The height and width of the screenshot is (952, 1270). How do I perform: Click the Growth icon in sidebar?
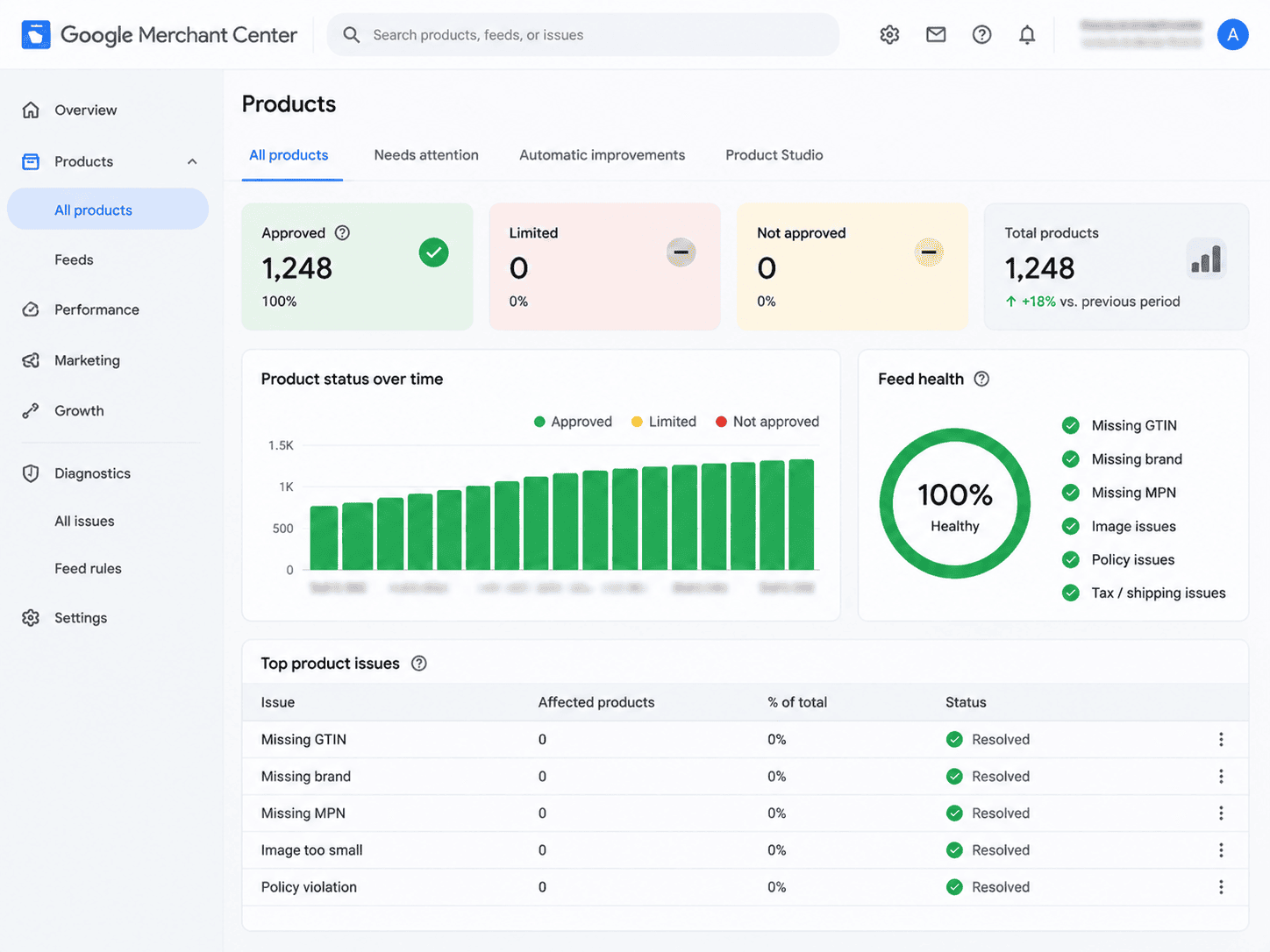[31, 410]
